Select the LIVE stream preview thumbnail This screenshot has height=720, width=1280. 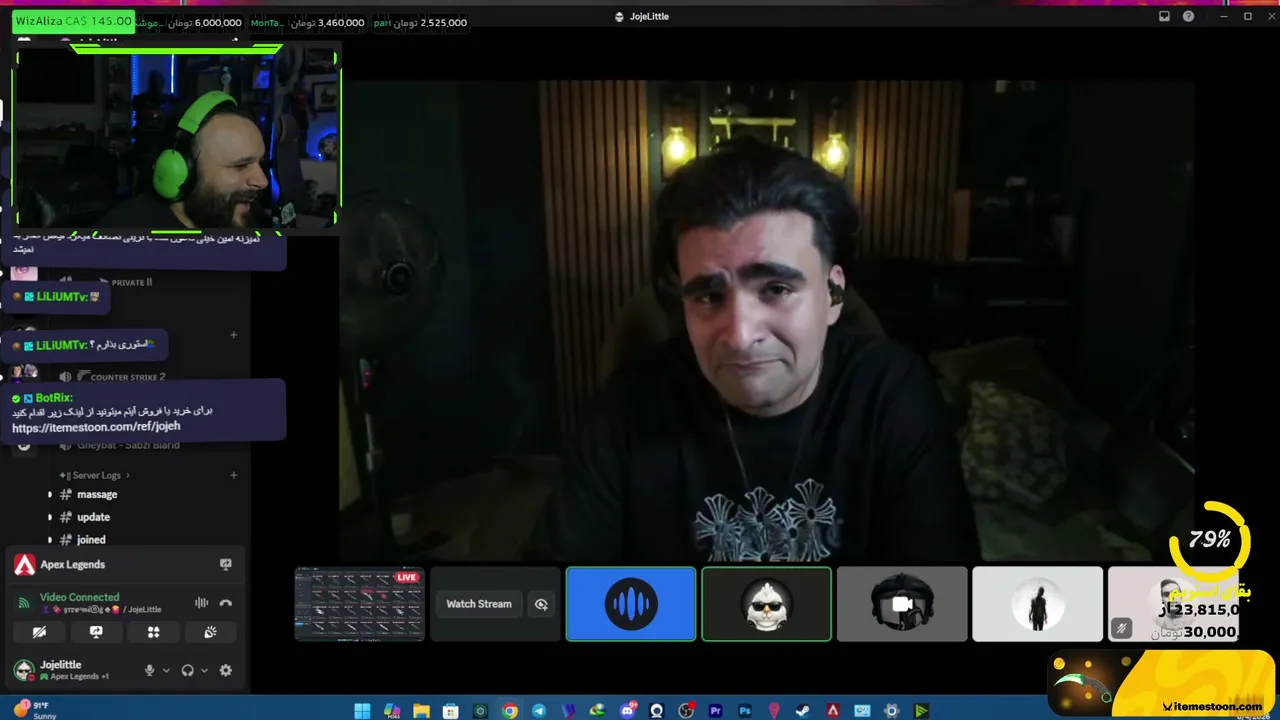359,604
